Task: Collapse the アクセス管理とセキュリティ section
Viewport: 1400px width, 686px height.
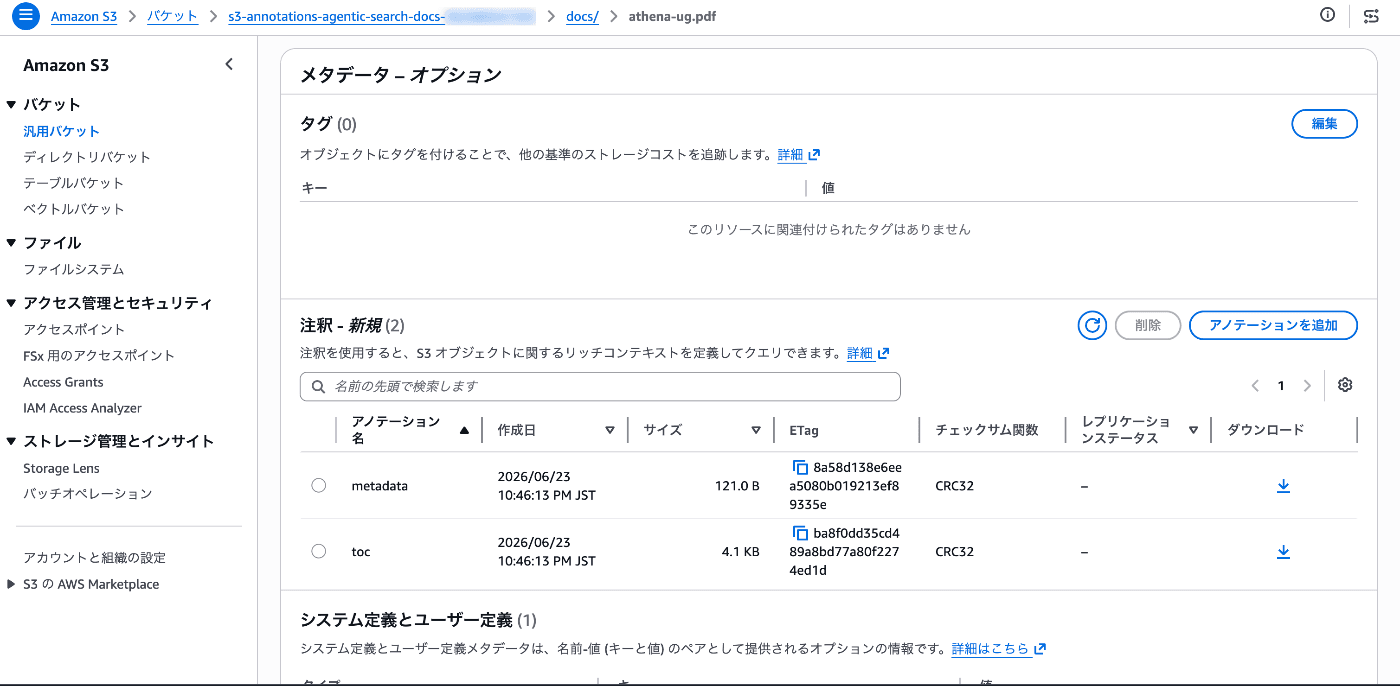Action: tap(12, 303)
